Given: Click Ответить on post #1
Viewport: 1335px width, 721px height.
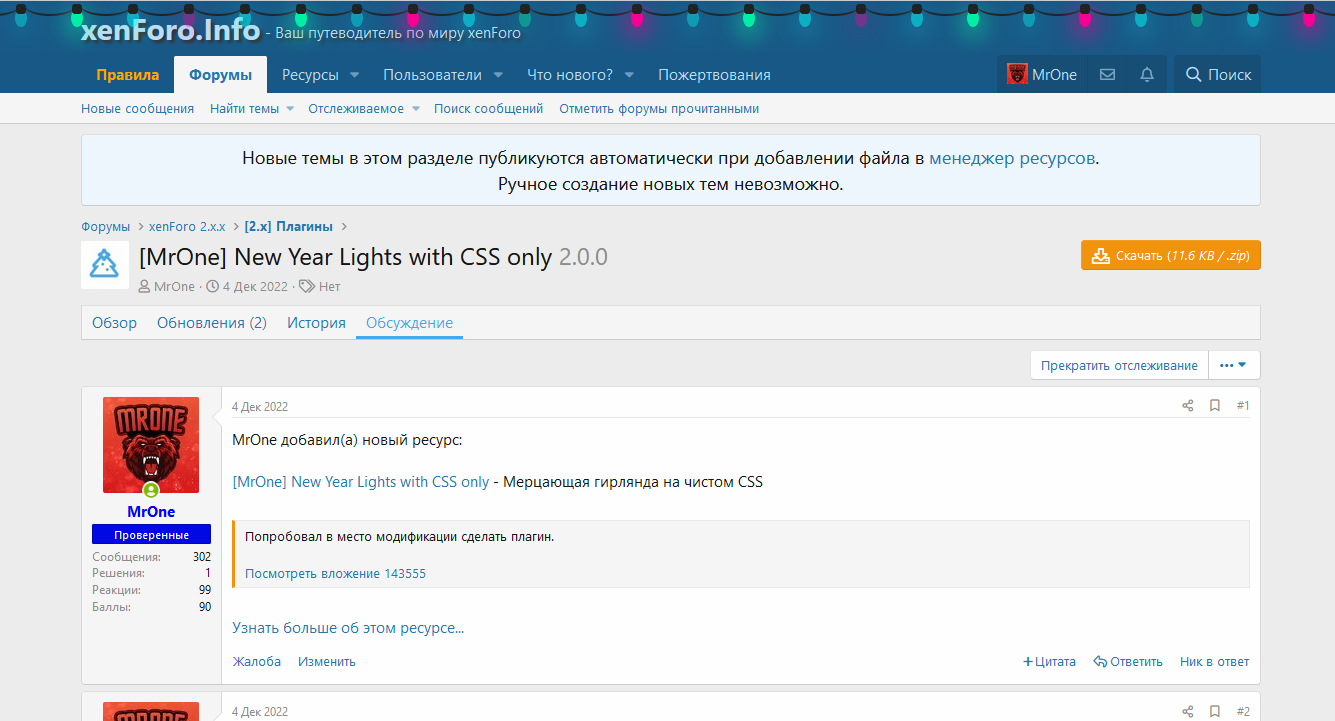Looking at the screenshot, I should pos(1128,662).
